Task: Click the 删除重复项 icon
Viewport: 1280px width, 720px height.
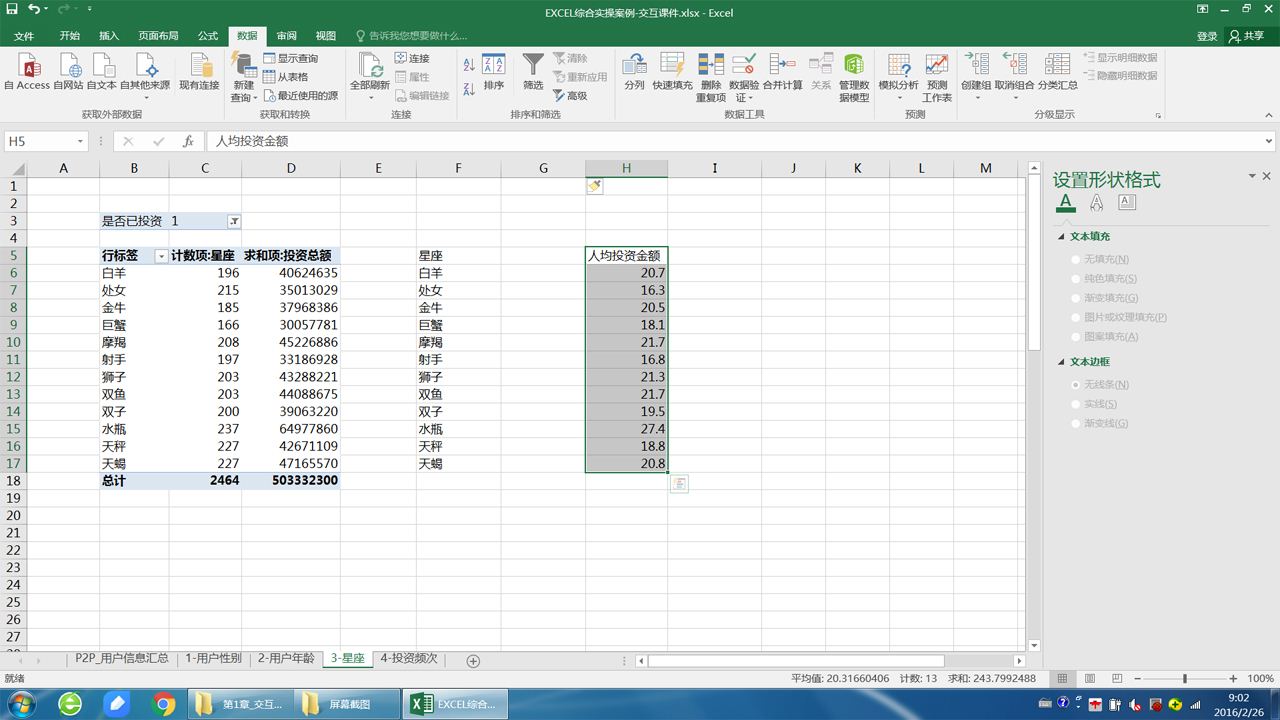Action: coord(711,65)
